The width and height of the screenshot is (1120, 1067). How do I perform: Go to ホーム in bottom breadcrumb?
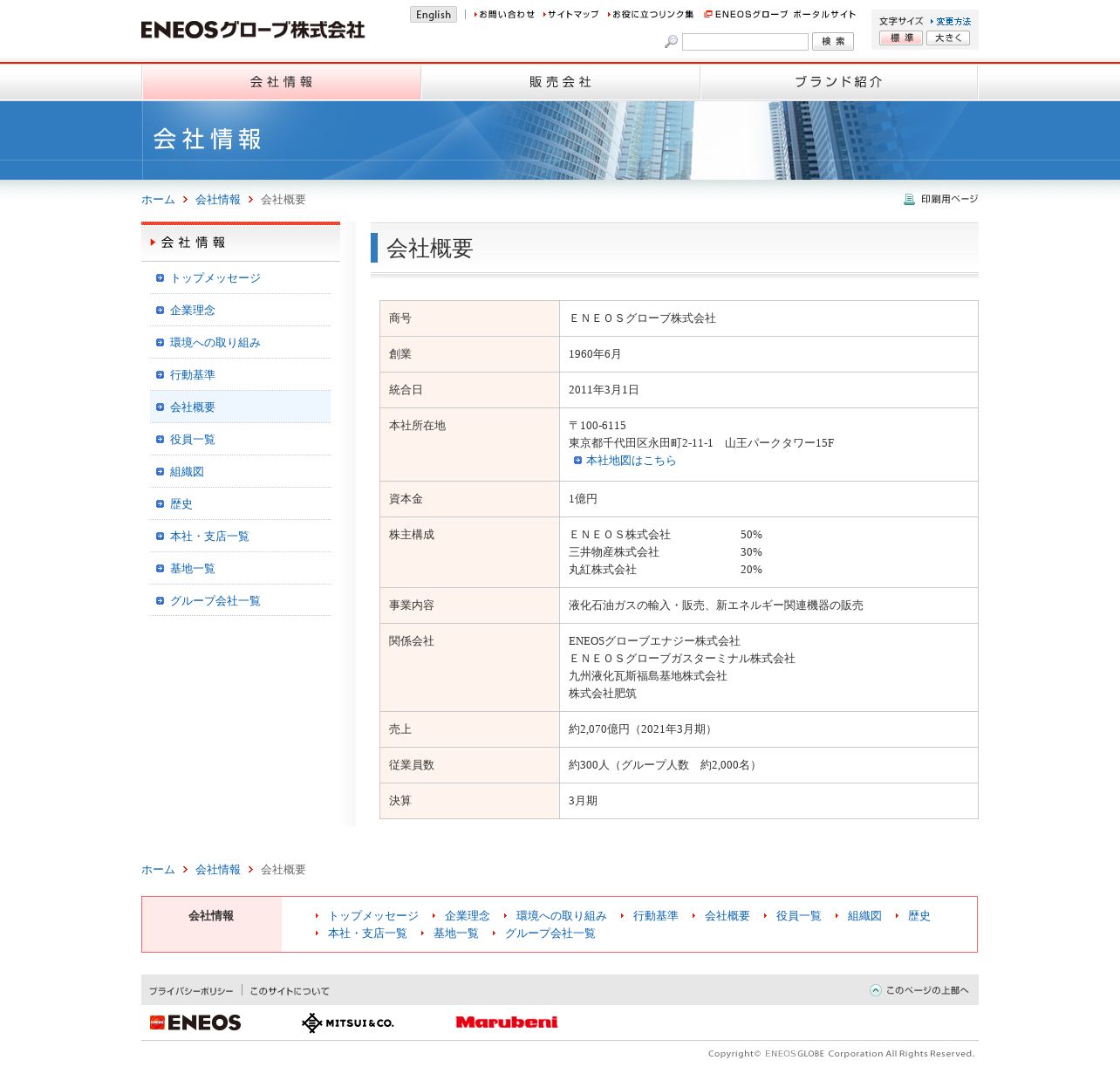tap(158, 870)
